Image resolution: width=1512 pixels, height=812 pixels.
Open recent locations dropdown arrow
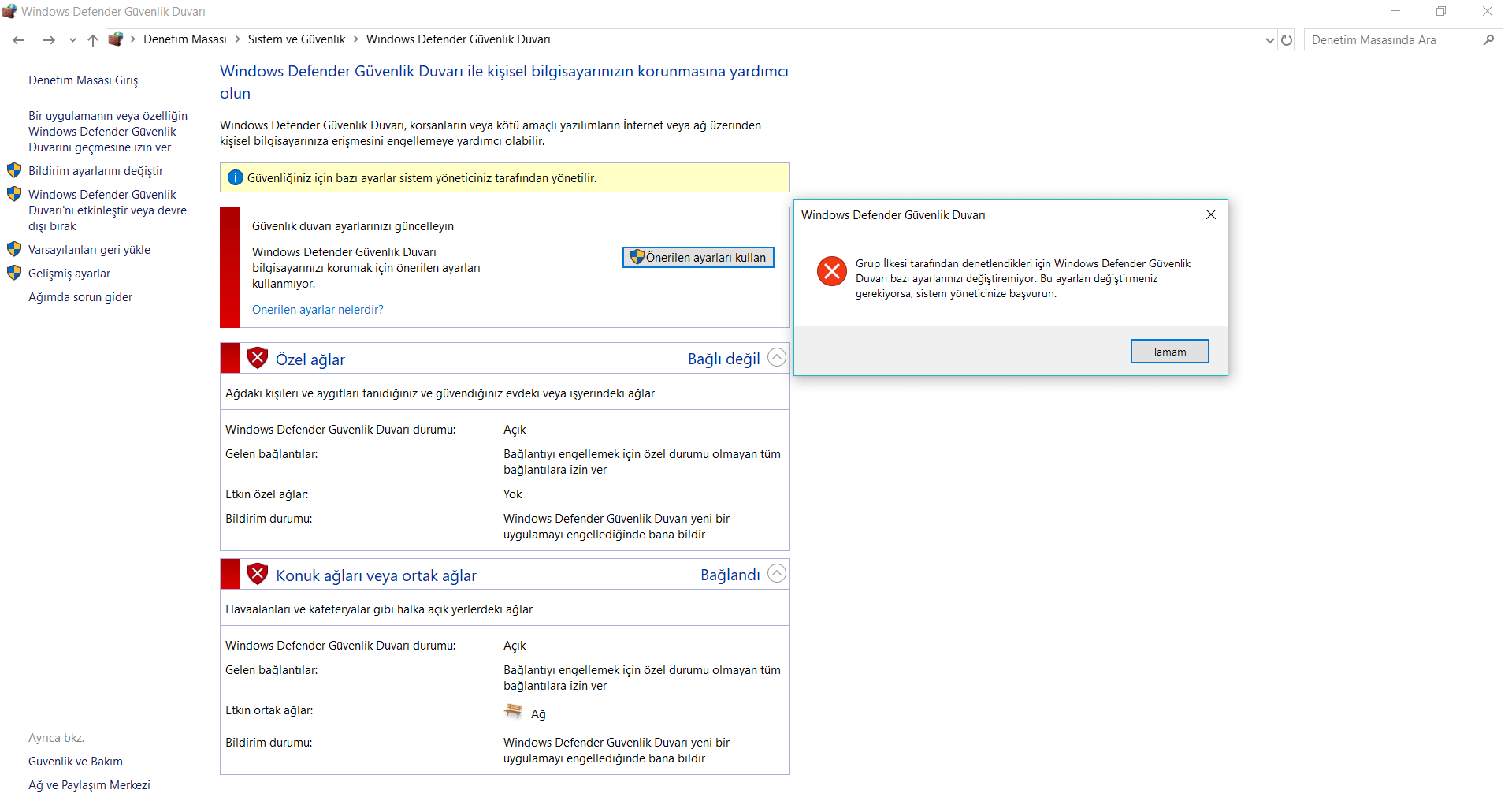tap(72, 40)
